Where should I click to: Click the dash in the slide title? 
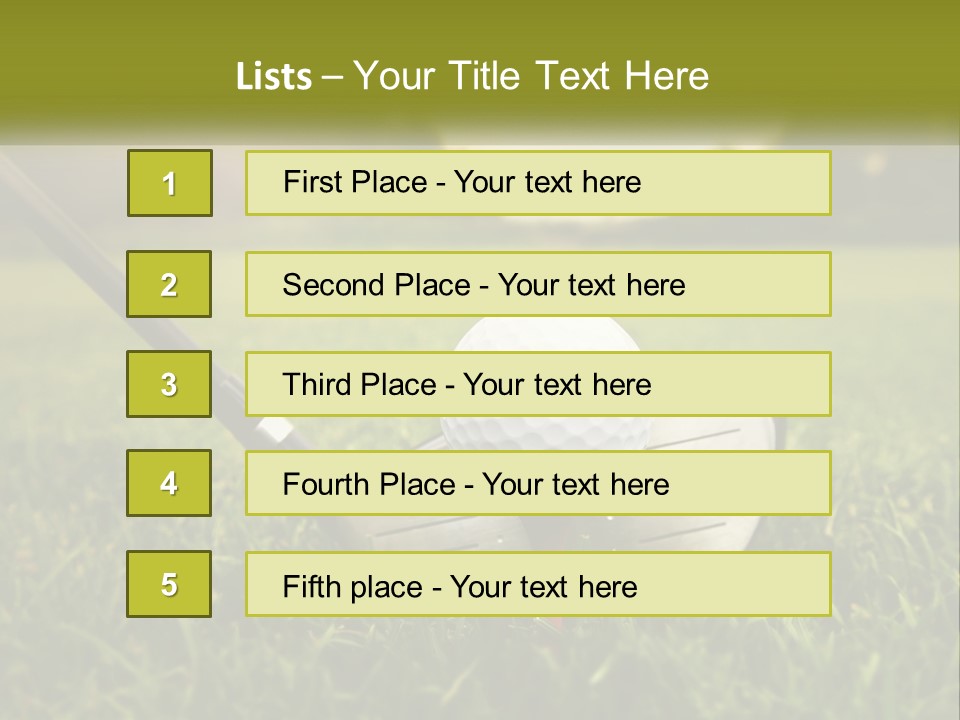tap(332, 76)
